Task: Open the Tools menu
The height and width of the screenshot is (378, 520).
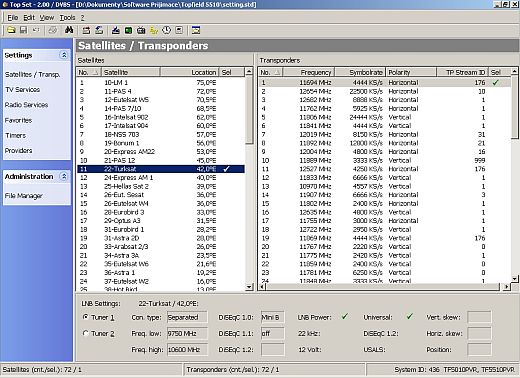Action: tap(67, 17)
